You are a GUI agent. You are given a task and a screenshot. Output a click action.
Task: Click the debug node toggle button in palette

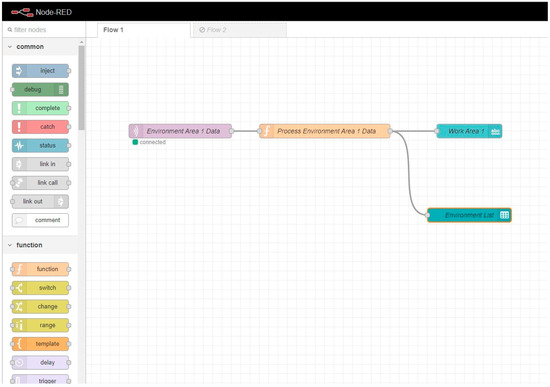tap(61, 89)
